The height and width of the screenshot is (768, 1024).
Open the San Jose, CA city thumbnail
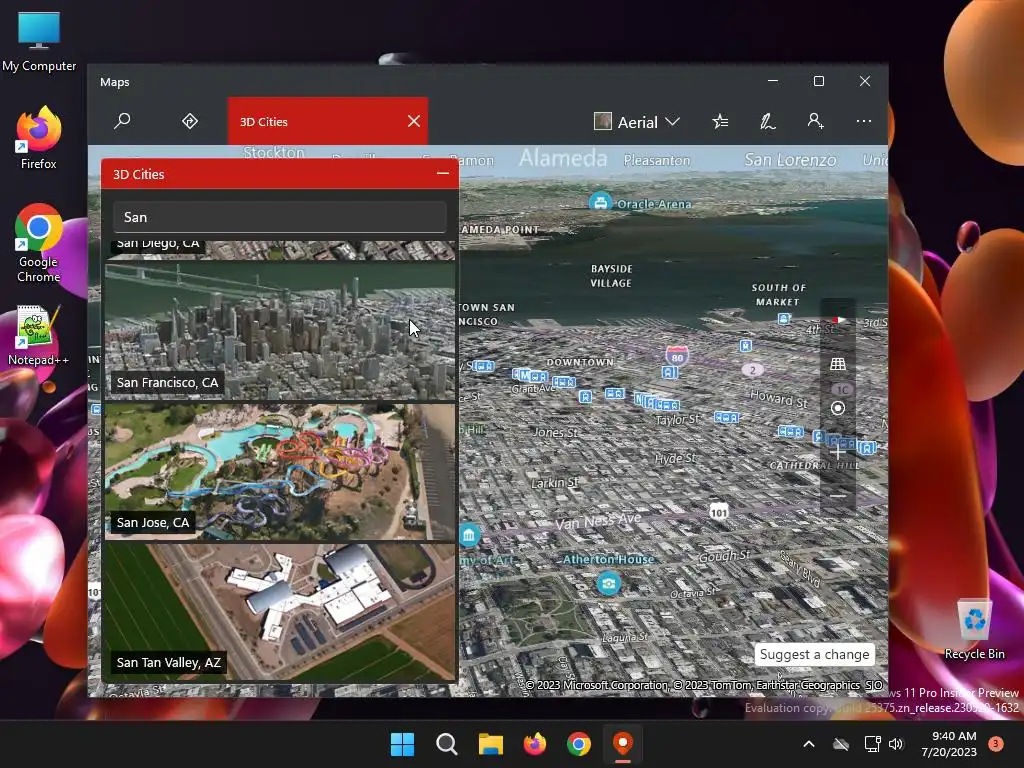280,472
